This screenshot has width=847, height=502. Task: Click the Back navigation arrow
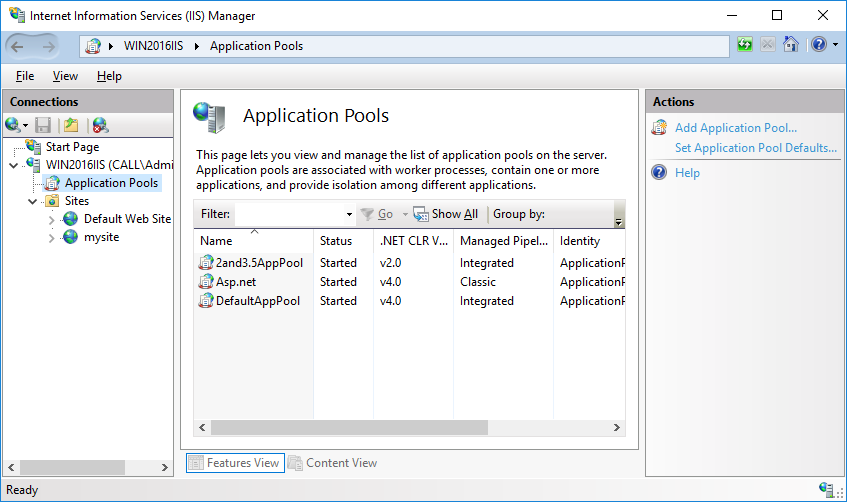pos(17,46)
